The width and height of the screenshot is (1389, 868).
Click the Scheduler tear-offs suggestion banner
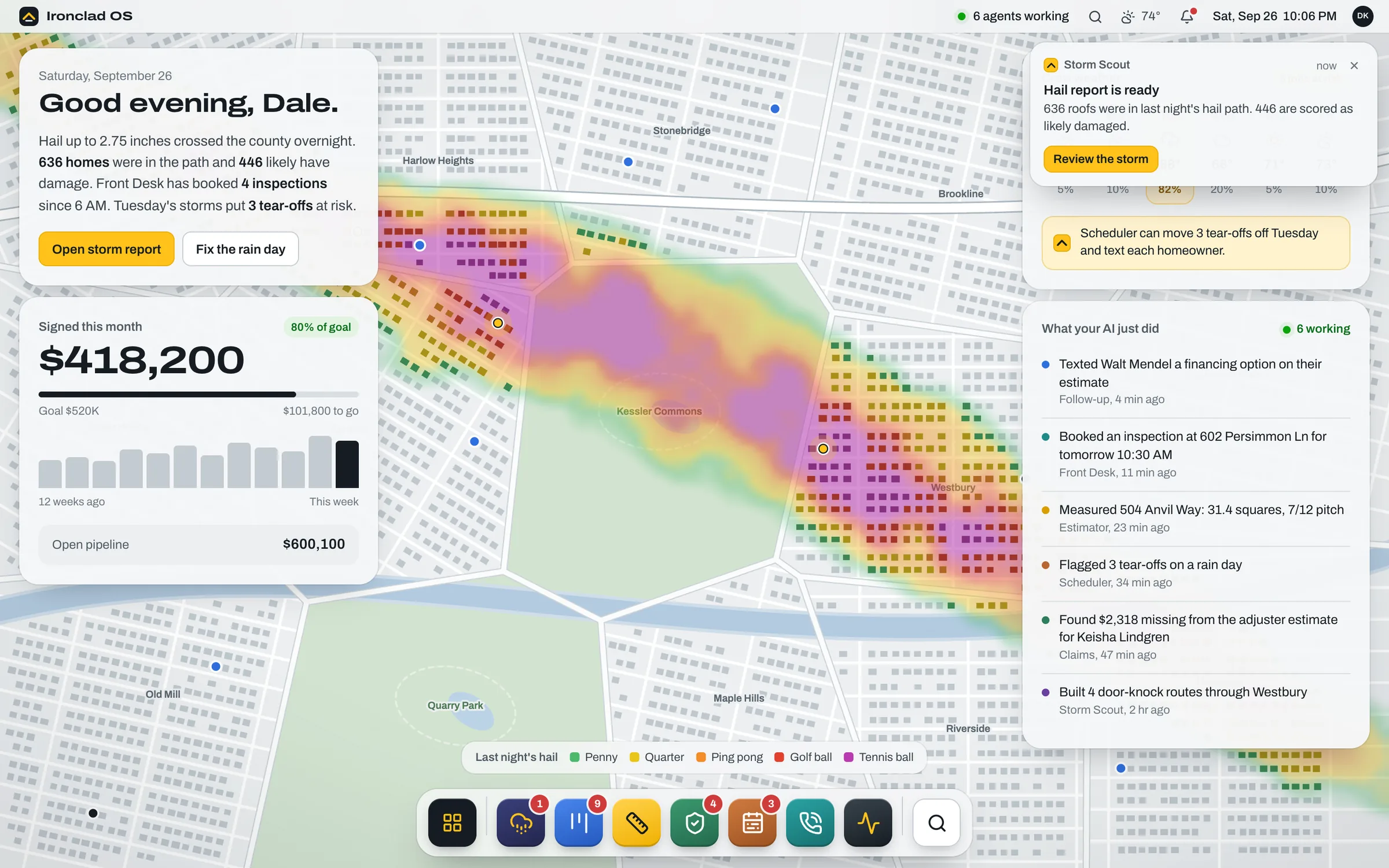pos(1196,242)
